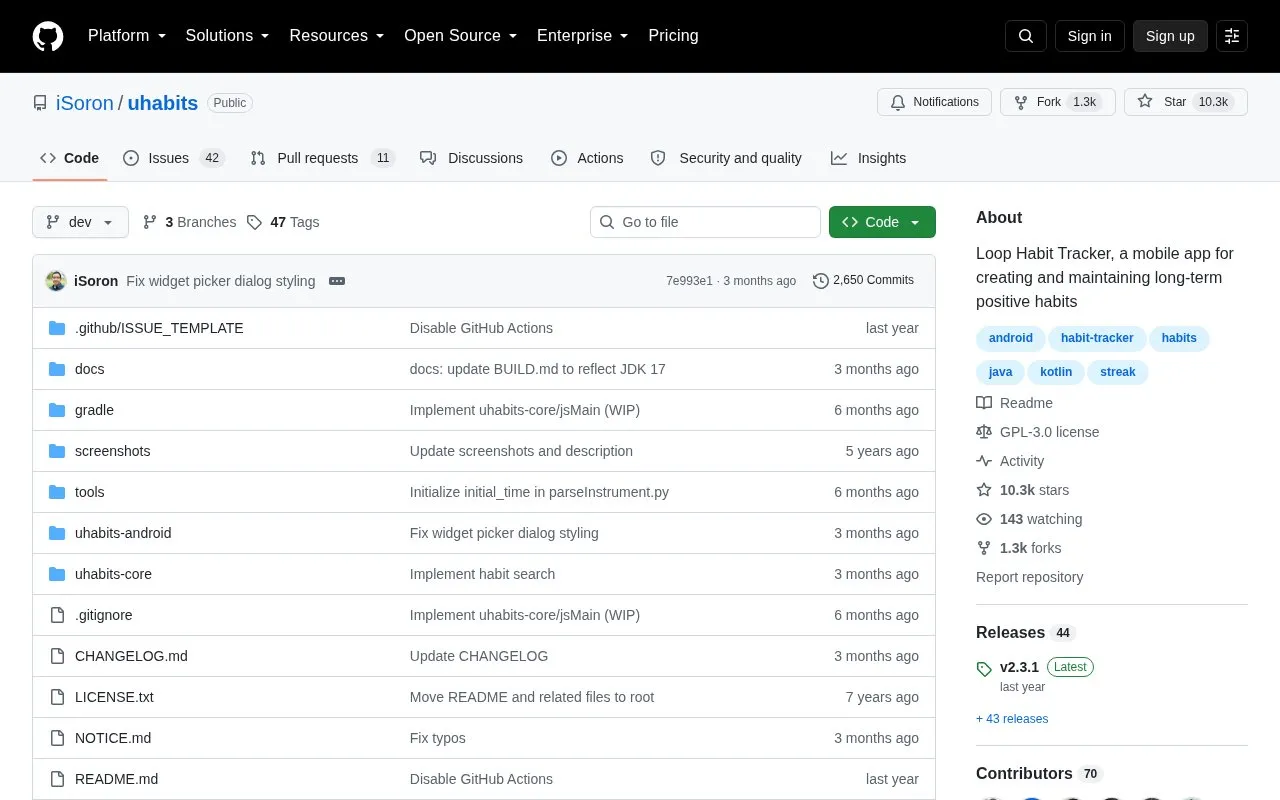Screen dimensions: 1280x800
Task: Open the uhabits-android folder
Action: (123, 533)
